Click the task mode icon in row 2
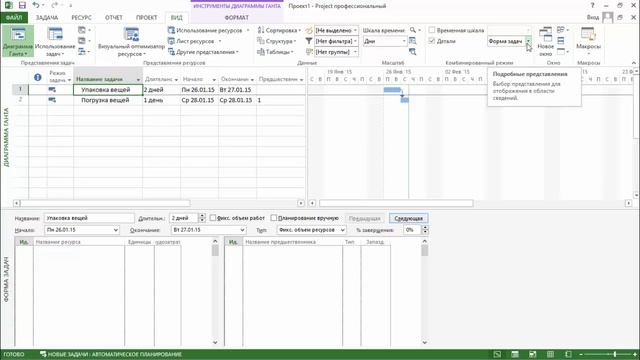Viewport: 640px width, 360px height. pyautogui.click(x=52, y=100)
